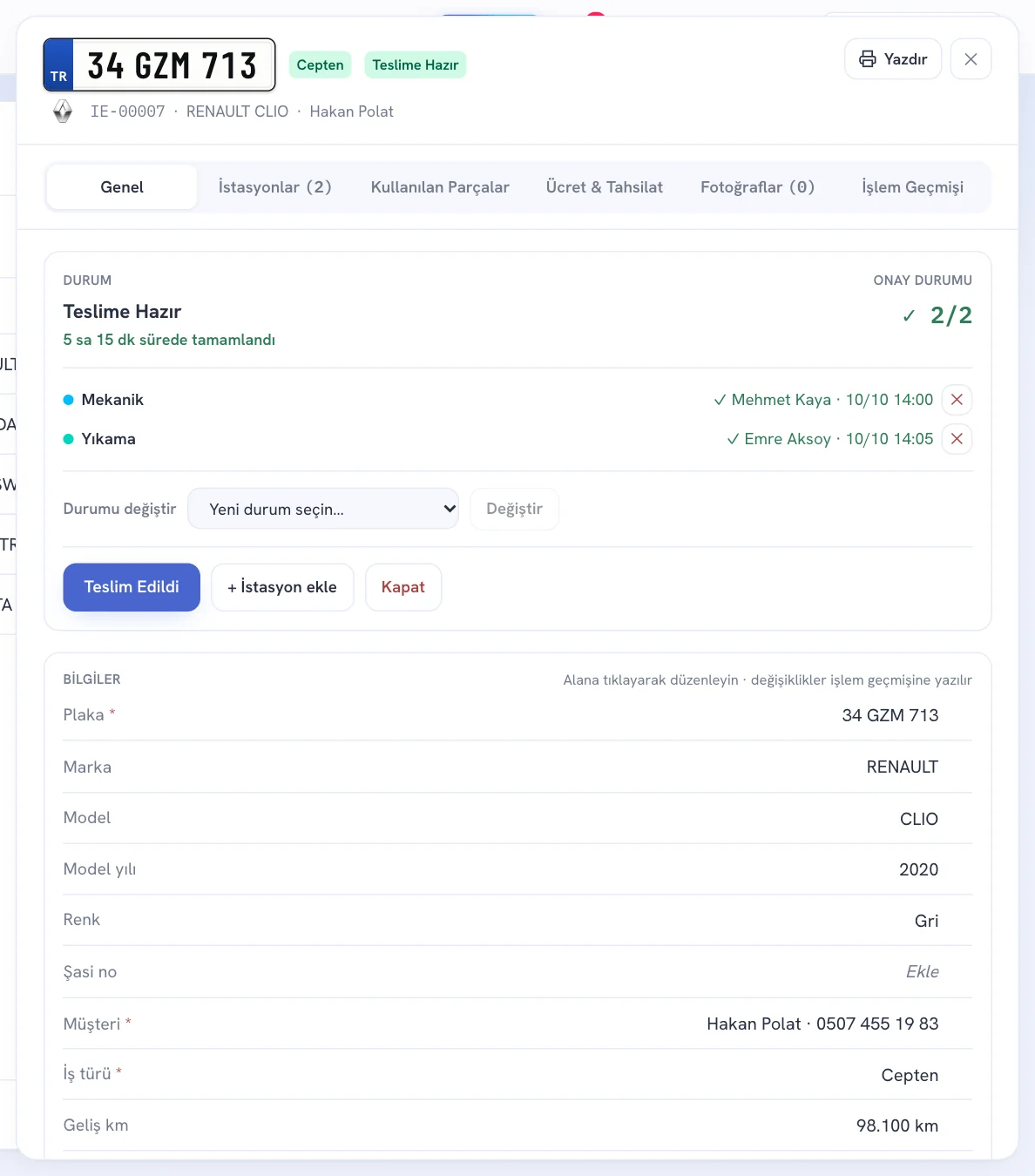Click the work order number IE-00007
The image size is (1035, 1176).
[128, 112]
